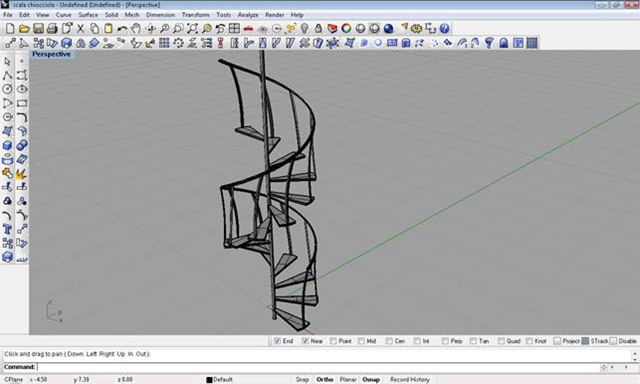Open the Surface menu

(88, 15)
